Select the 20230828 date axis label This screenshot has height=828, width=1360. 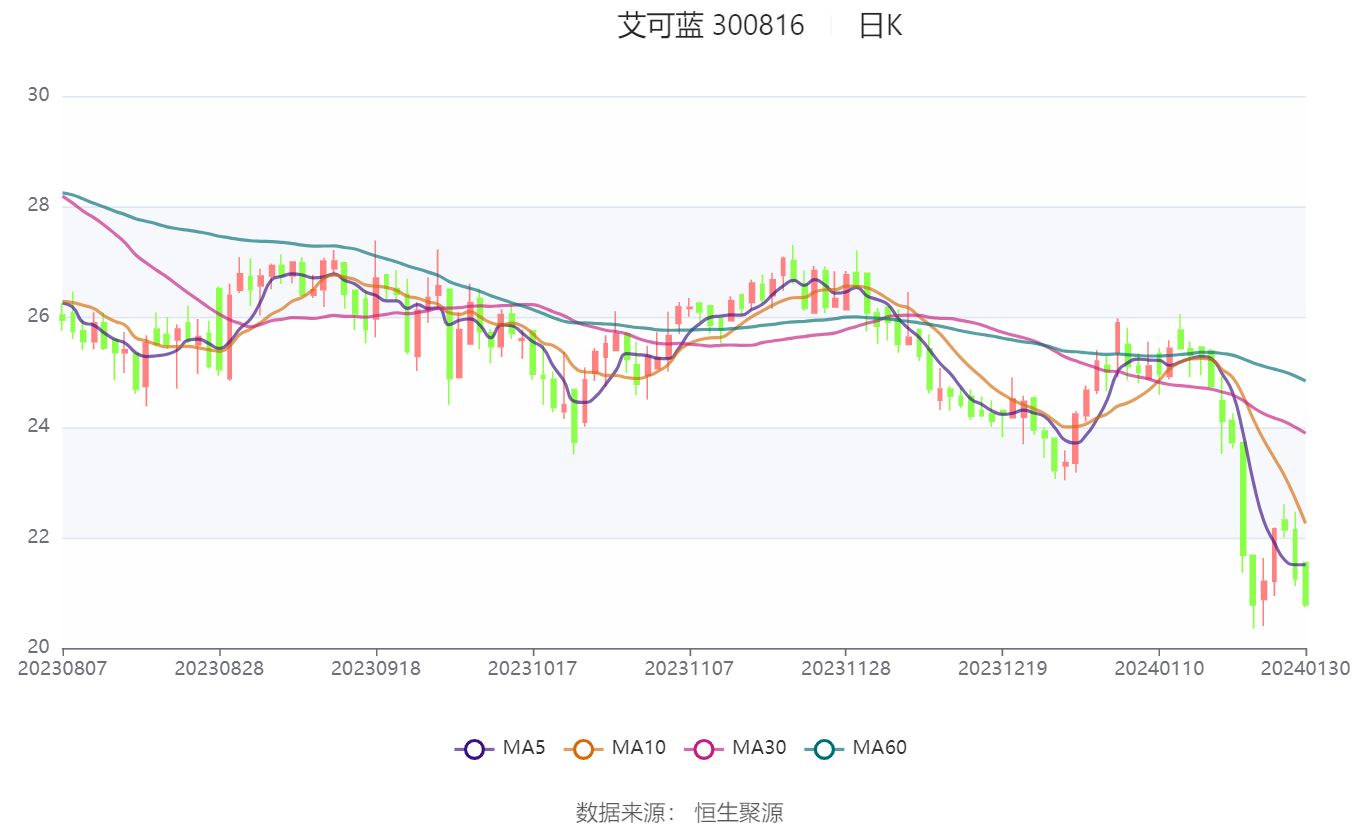[x=219, y=668]
